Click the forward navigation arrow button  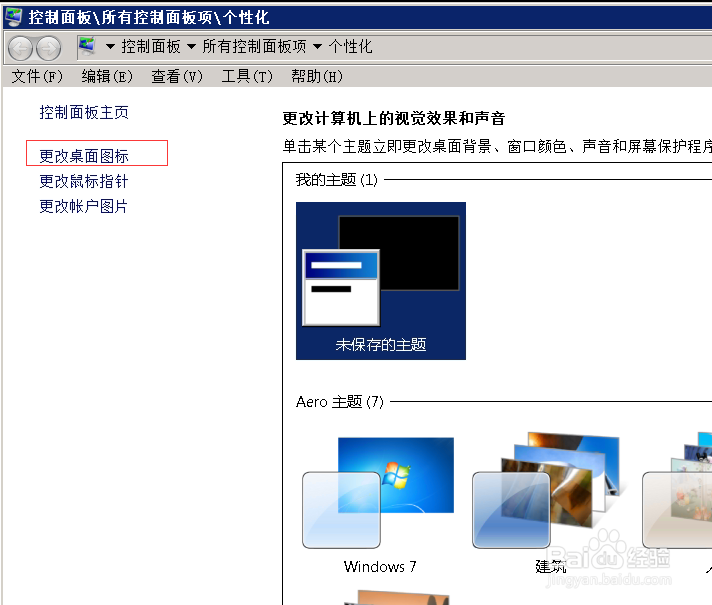tap(49, 48)
